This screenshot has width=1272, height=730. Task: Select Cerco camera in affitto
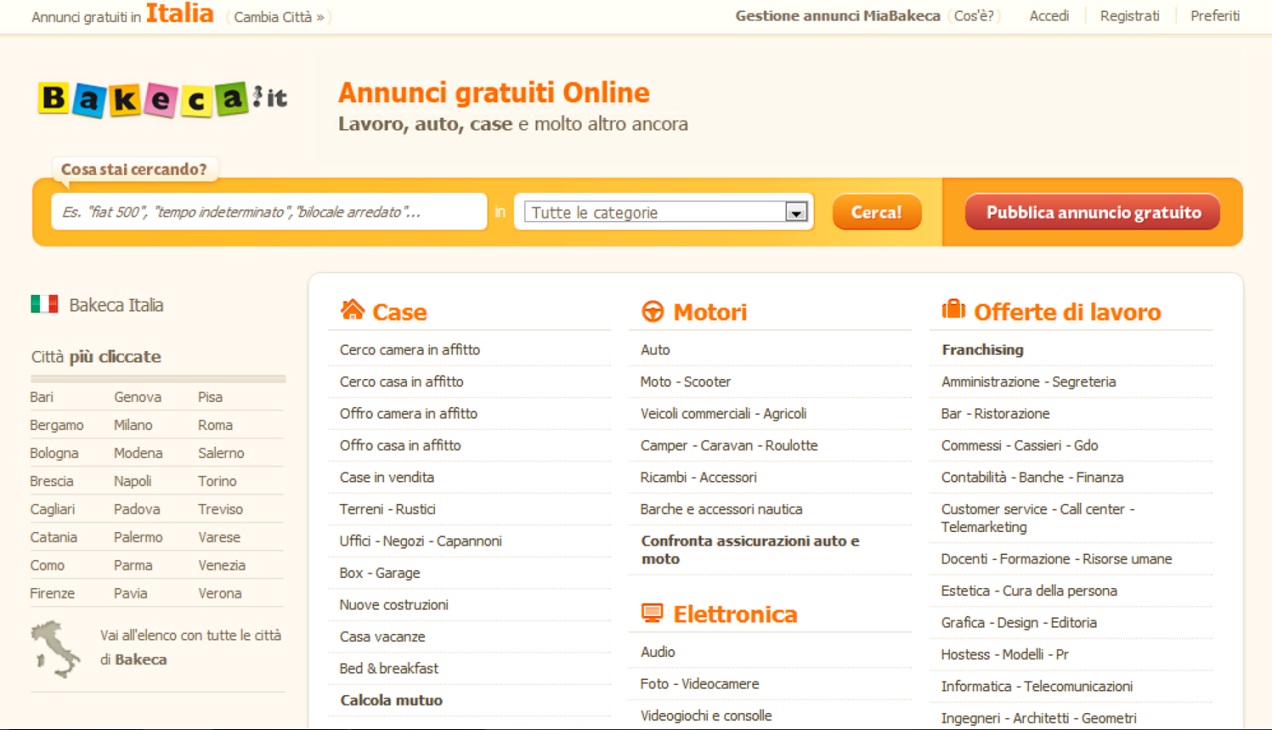point(410,350)
